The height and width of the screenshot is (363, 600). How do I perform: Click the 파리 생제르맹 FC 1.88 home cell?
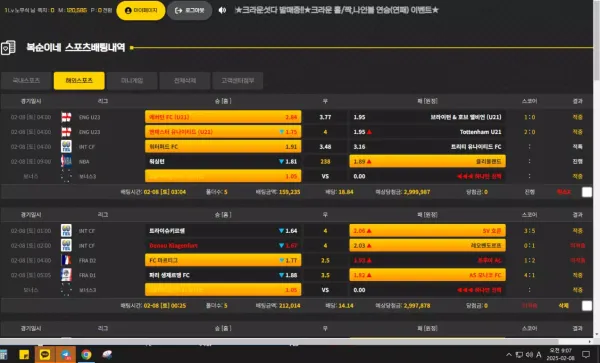pos(223,275)
